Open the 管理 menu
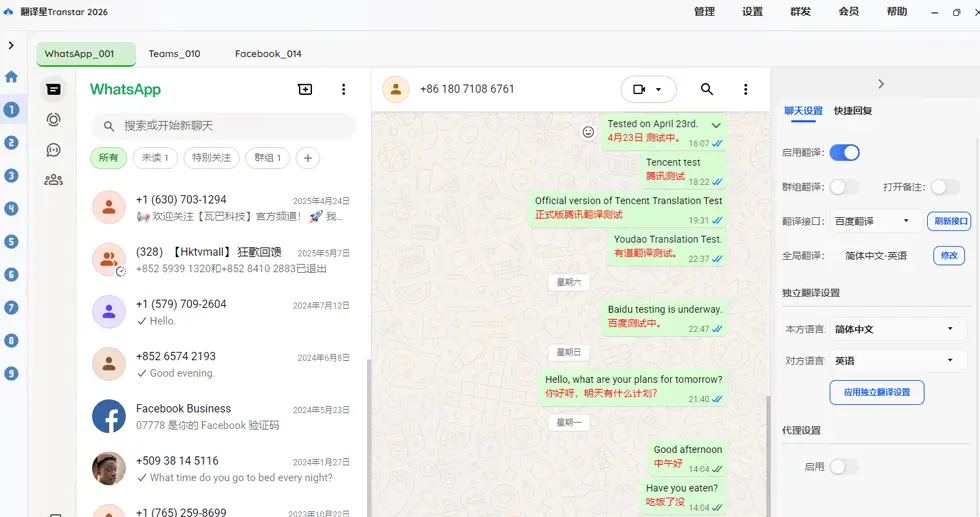Image resolution: width=980 pixels, height=517 pixels. click(x=704, y=11)
